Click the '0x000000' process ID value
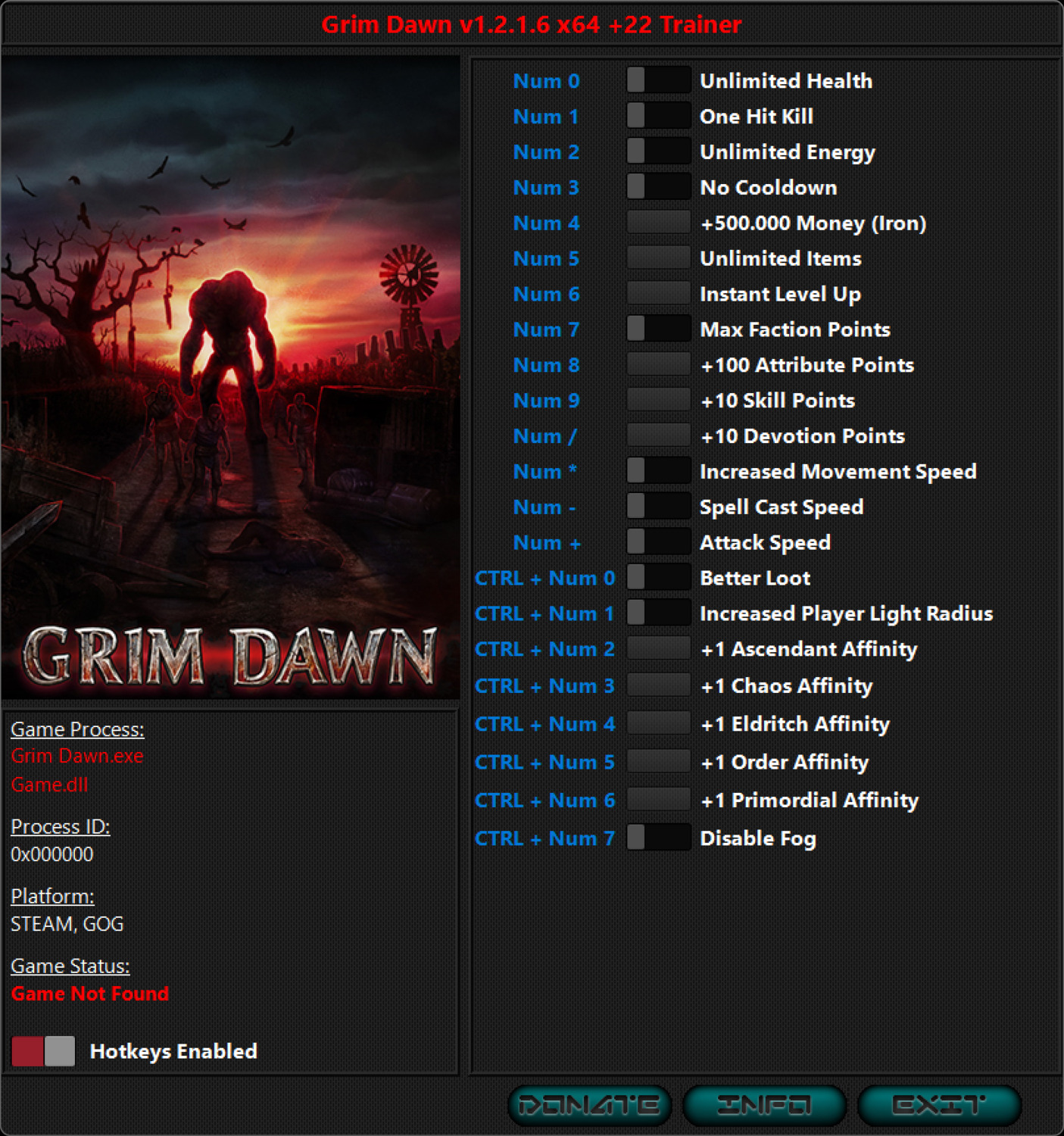The width and height of the screenshot is (1064, 1136). pyautogui.click(x=52, y=854)
